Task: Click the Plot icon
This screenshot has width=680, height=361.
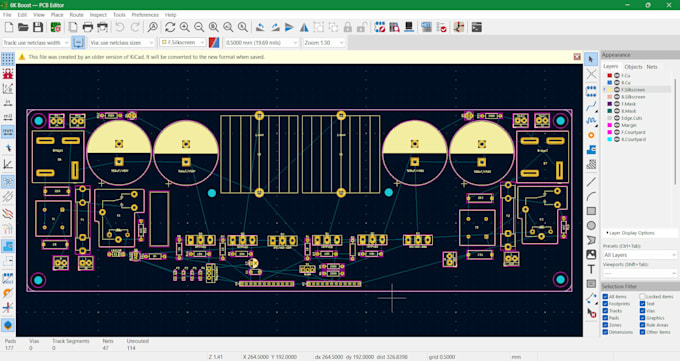Action: pos(102,27)
